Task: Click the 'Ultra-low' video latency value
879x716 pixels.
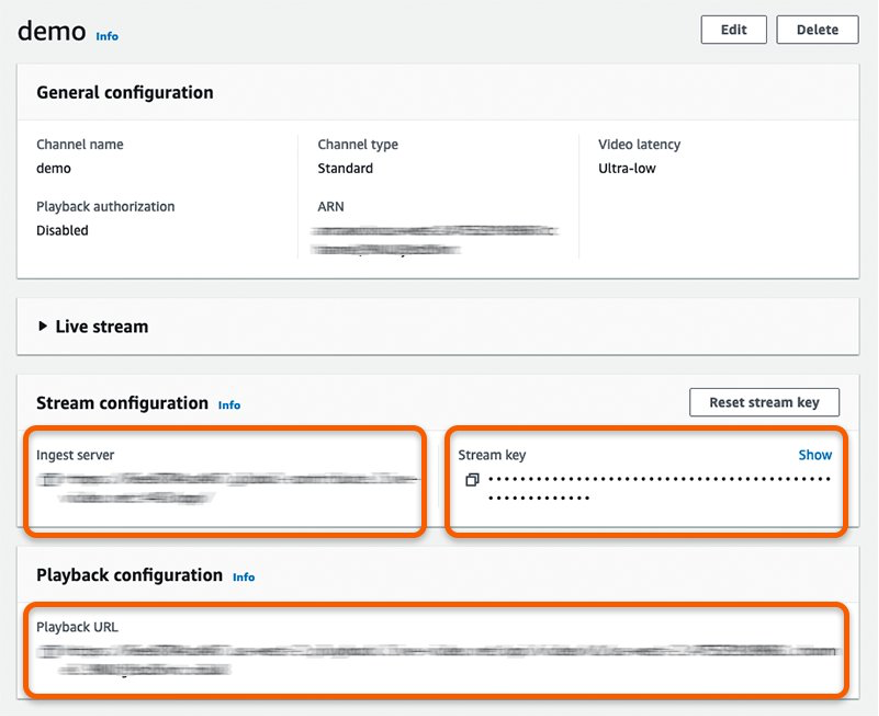Action: click(627, 168)
